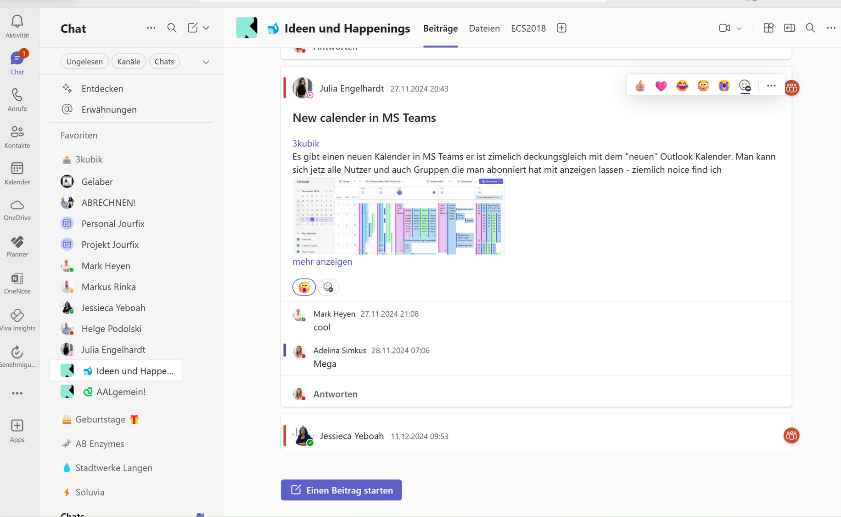
Task: Click Einen Beitrag starten button
Action: pos(341,490)
